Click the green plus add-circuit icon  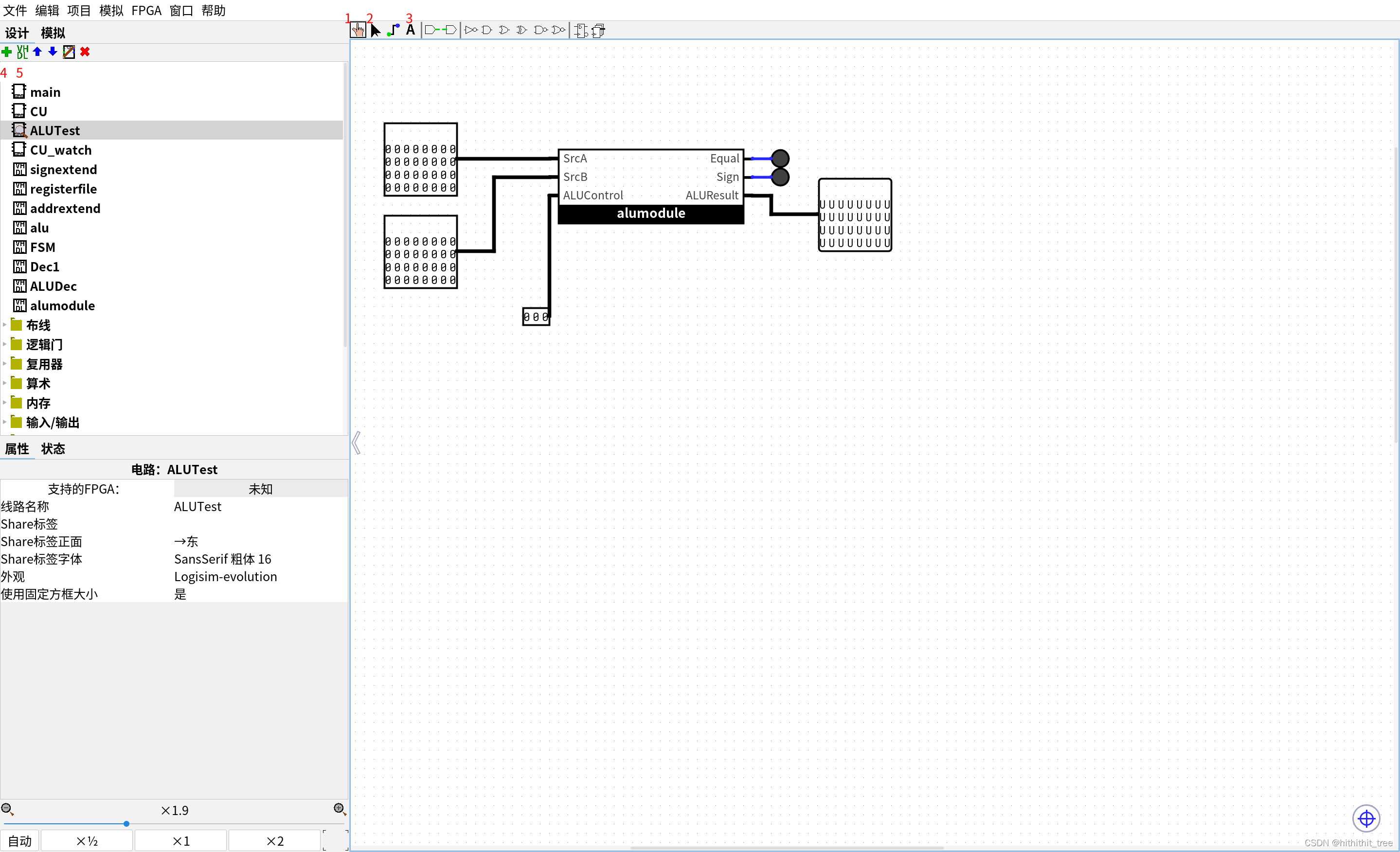pos(7,52)
